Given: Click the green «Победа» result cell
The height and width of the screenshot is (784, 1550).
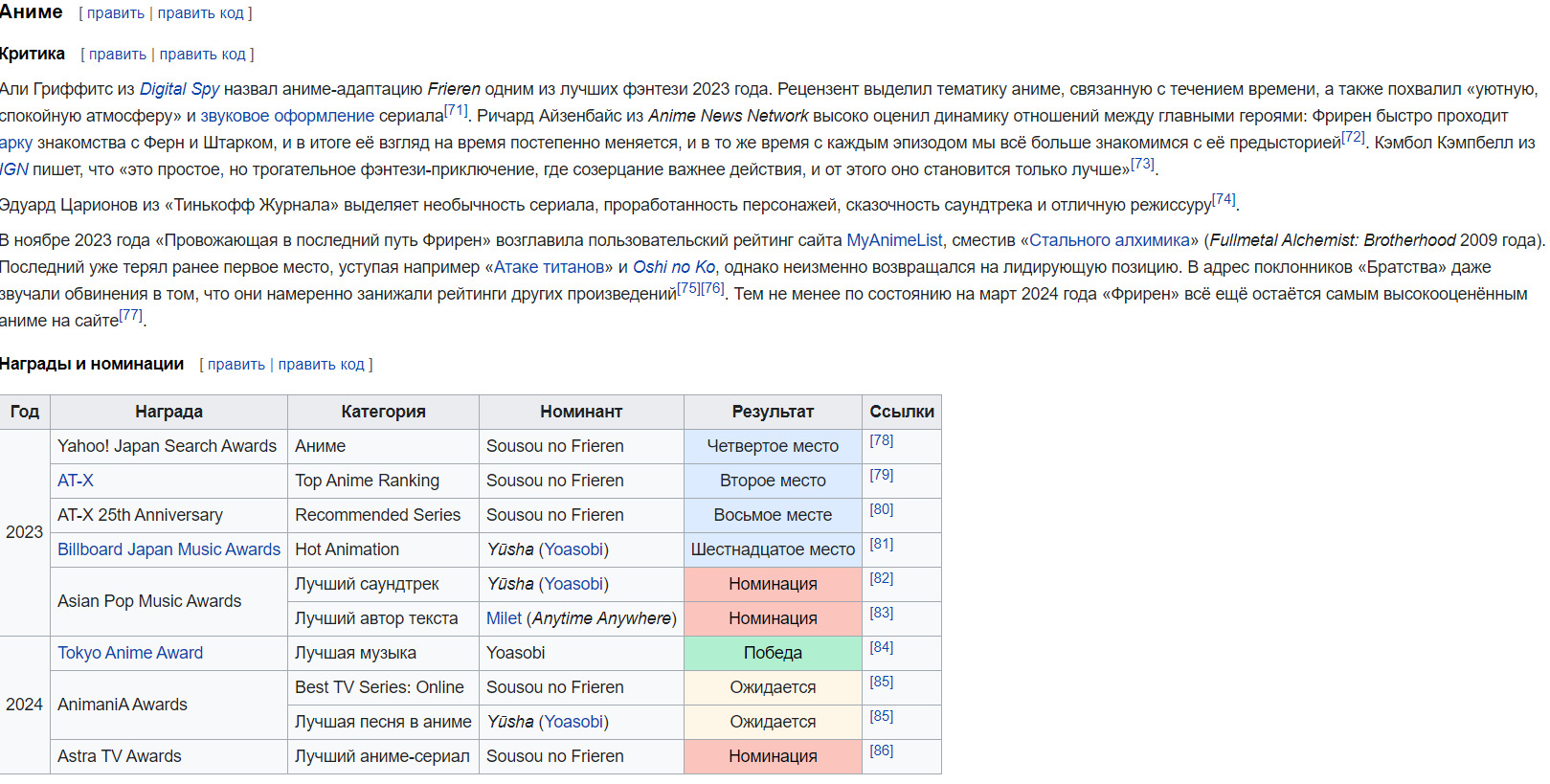Looking at the screenshot, I should (773, 653).
